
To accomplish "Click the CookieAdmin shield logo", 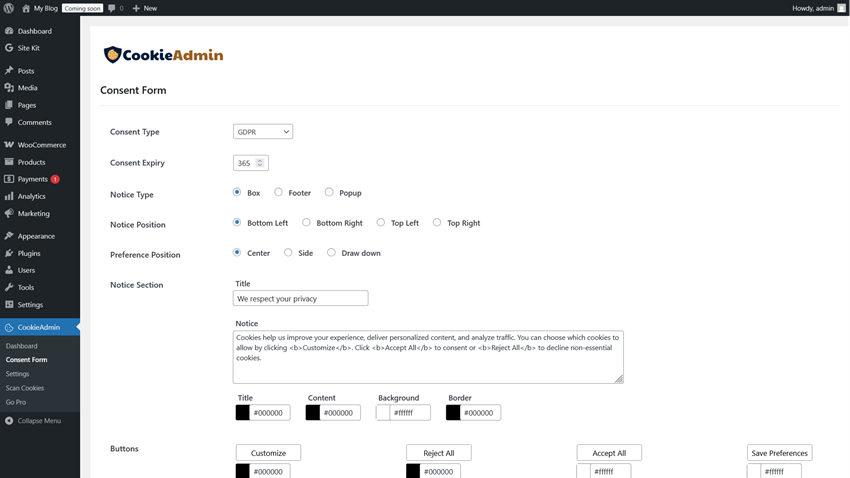I will (x=112, y=55).
